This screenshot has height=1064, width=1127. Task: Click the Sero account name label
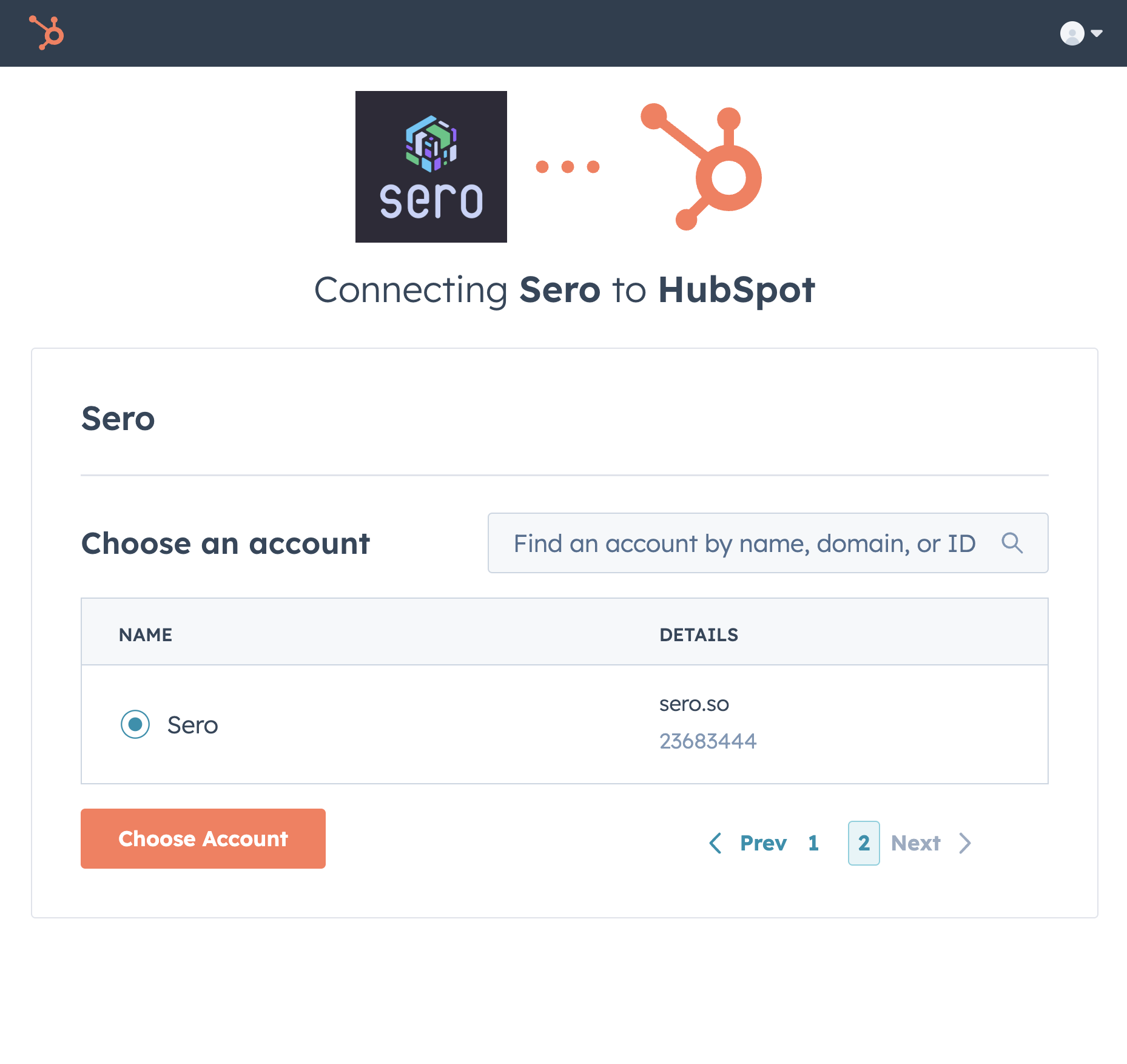pyautogui.click(x=192, y=725)
